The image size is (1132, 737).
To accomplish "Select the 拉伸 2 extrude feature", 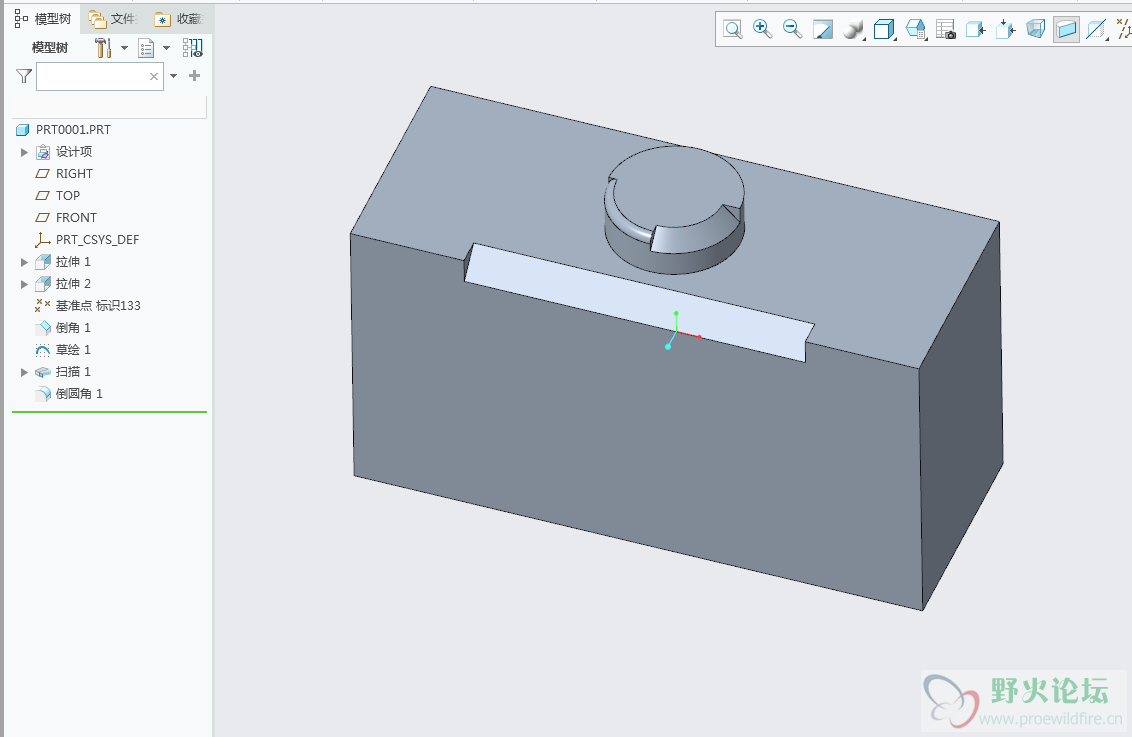I will [73, 284].
